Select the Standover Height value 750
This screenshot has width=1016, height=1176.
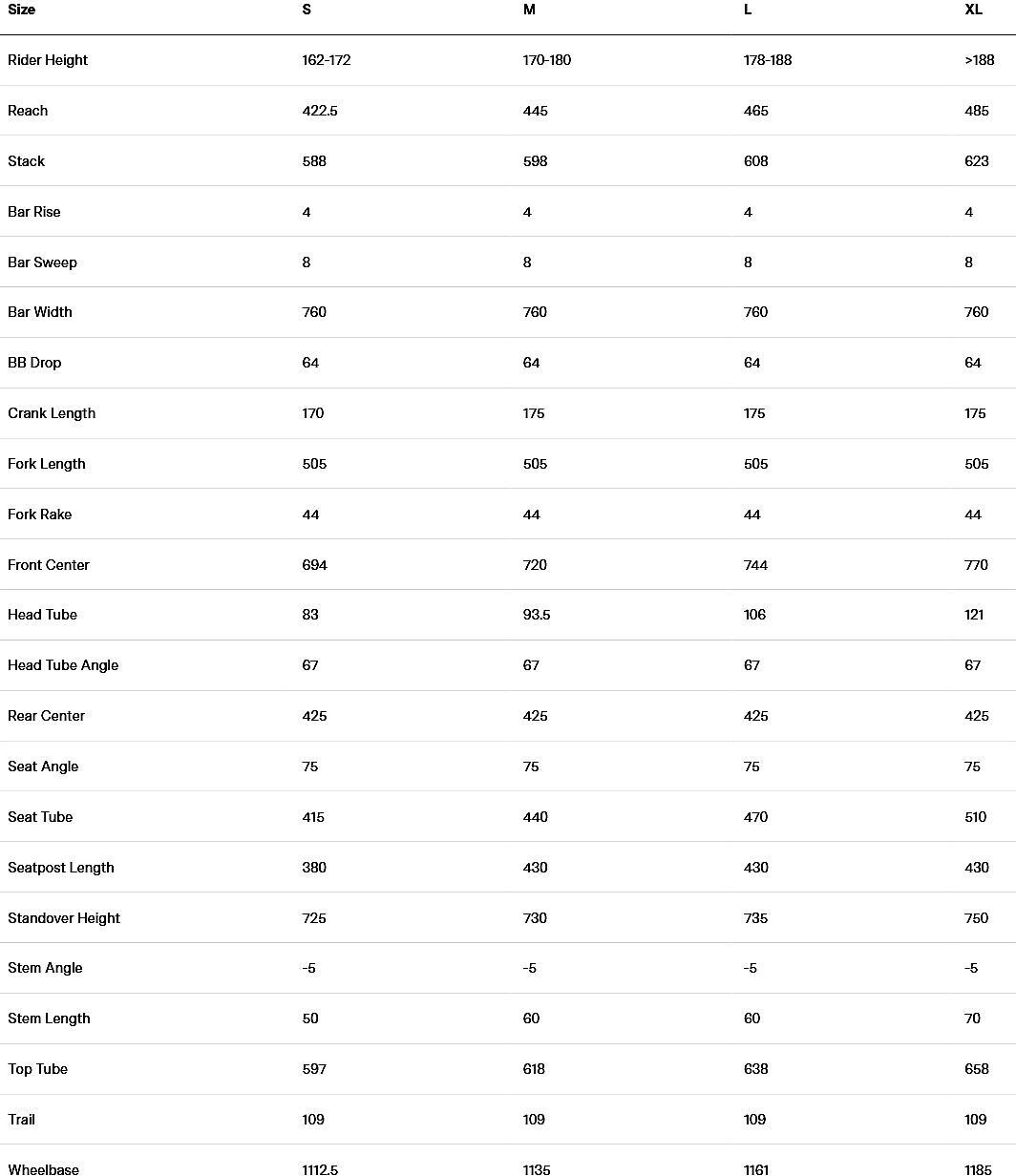[977, 918]
